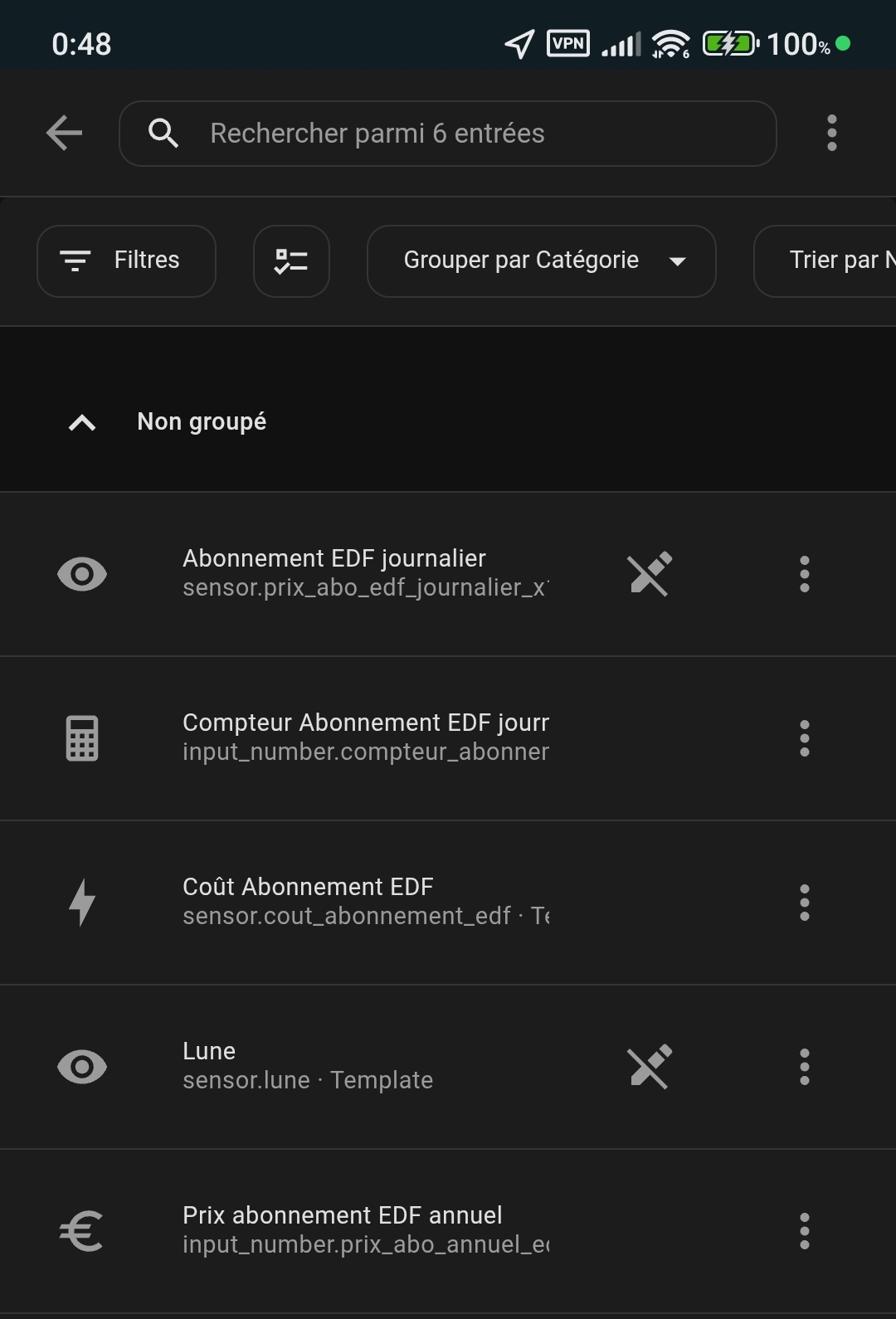
Task: Click the crossed pencil icon on Lune row
Action: click(x=650, y=1067)
